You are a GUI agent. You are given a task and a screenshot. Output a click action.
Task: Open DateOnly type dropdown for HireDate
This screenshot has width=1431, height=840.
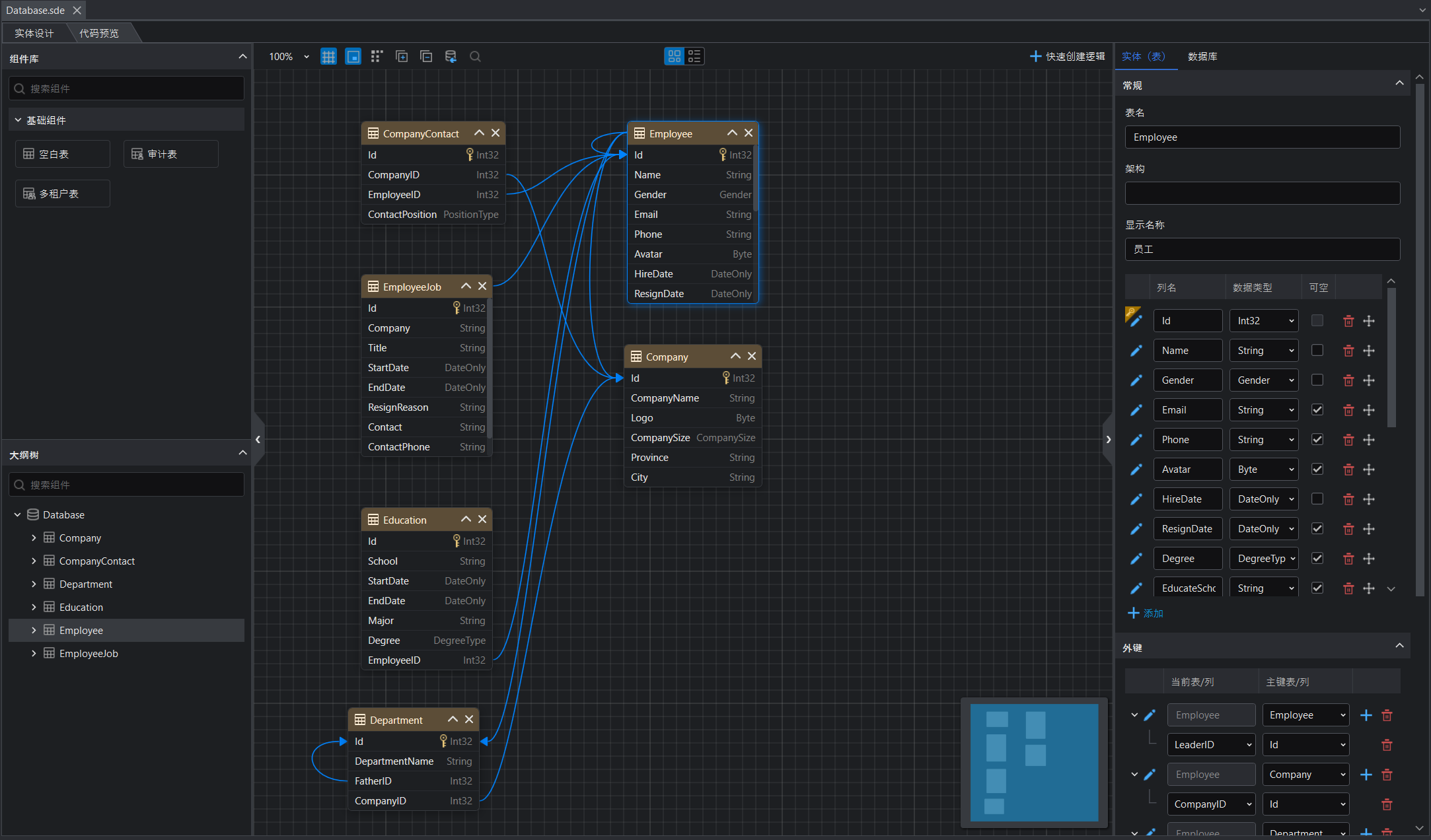tap(1264, 499)
